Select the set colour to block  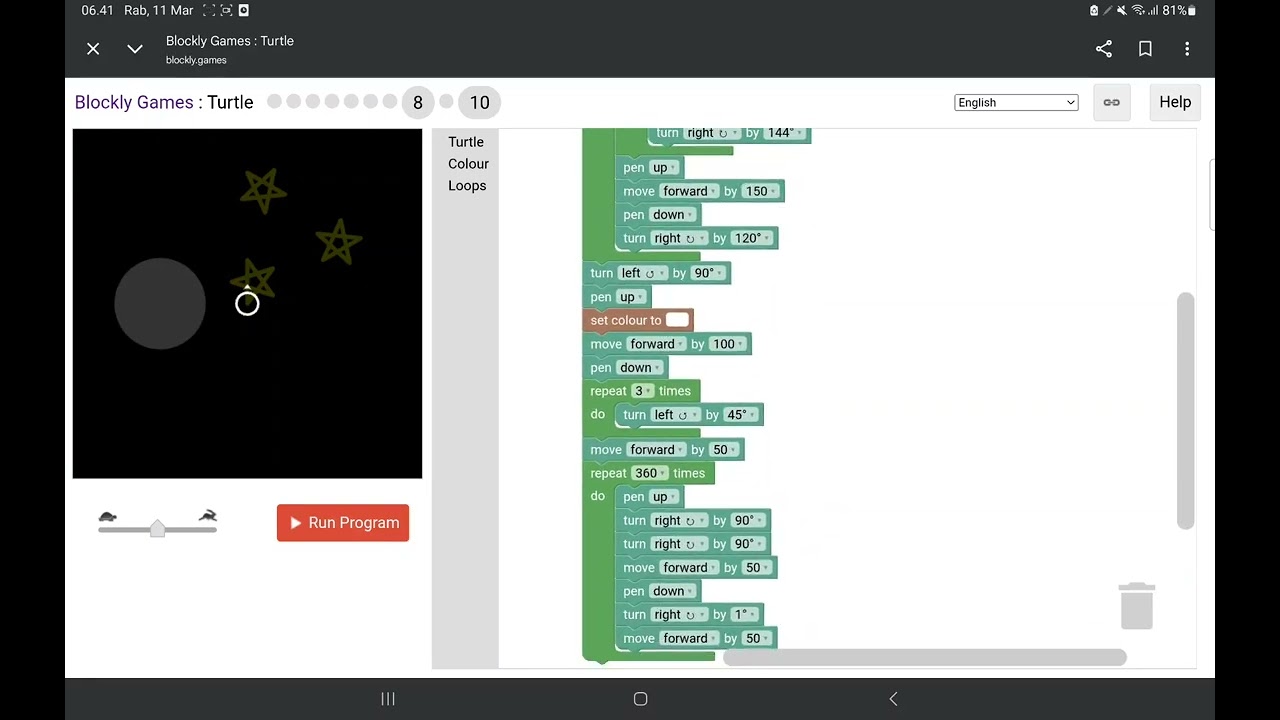[625, 320]
